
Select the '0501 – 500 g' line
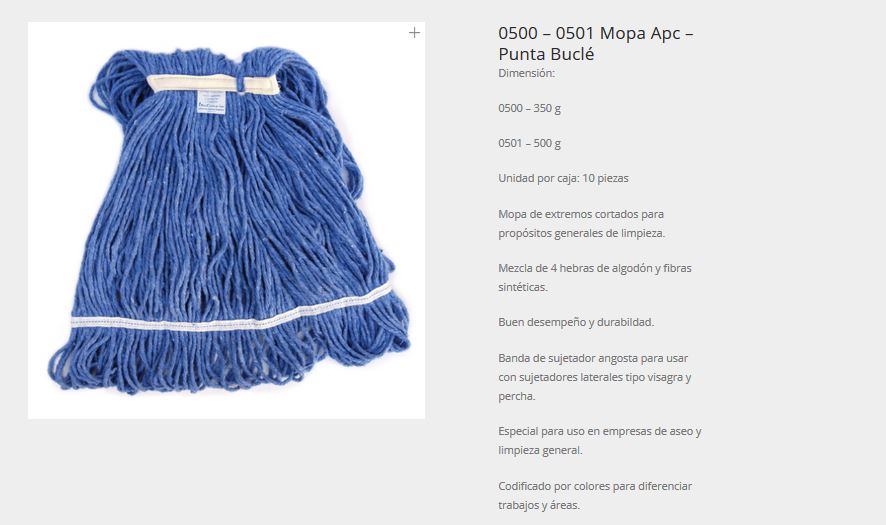529,144
